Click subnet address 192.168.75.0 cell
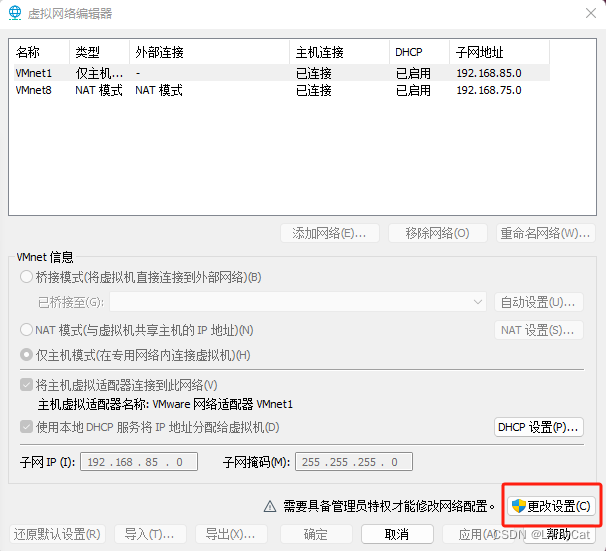The image size is (606, 551). coord(489,90)
